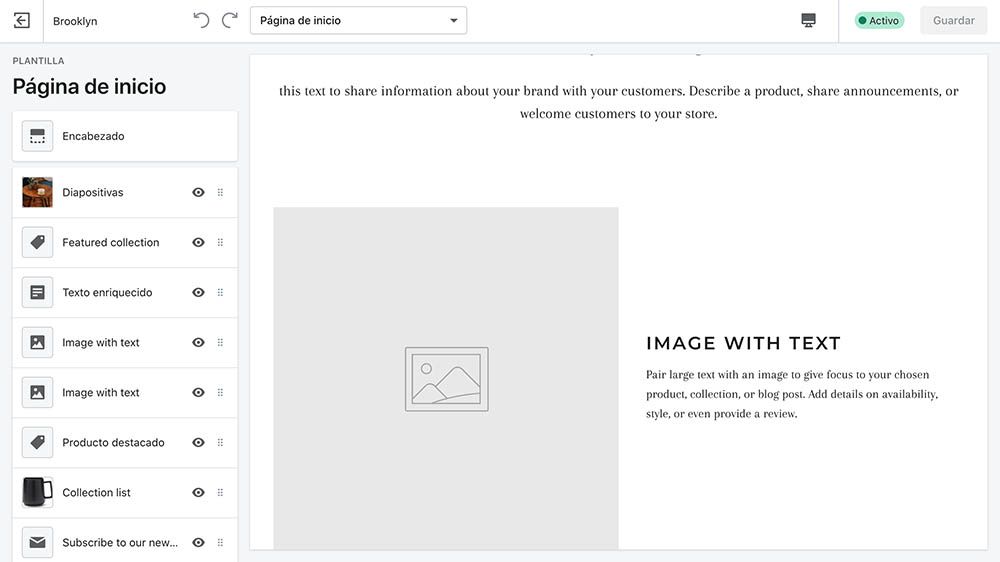Click the IMAGE WITH TEXT heading in preview
This screenshot has width=1000, height=562.
(743, 343)
